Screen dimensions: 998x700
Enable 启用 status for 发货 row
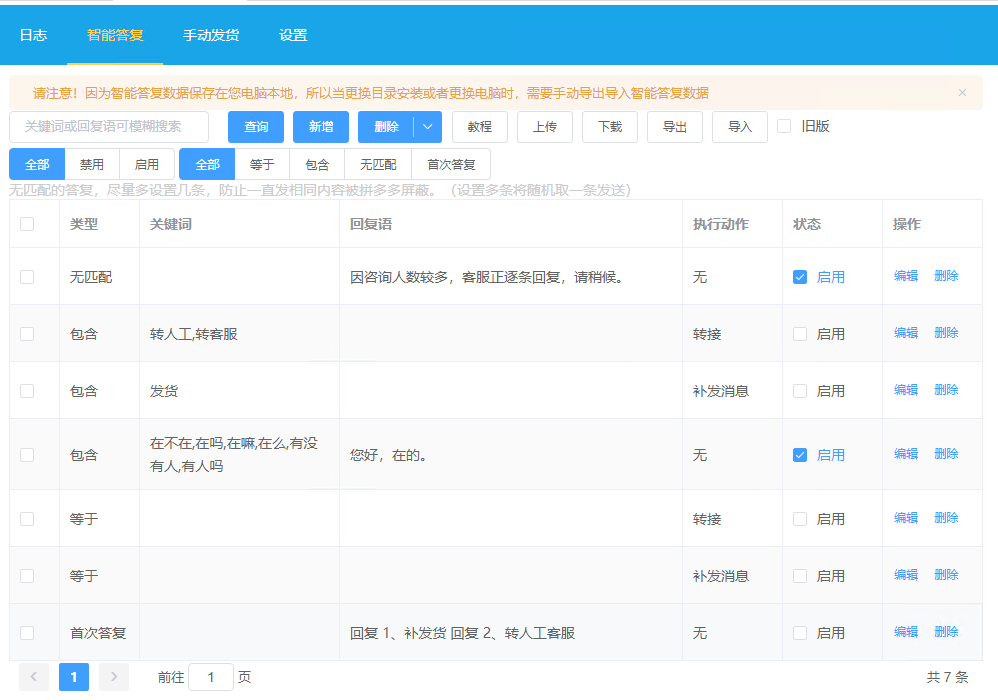point(800,391)
